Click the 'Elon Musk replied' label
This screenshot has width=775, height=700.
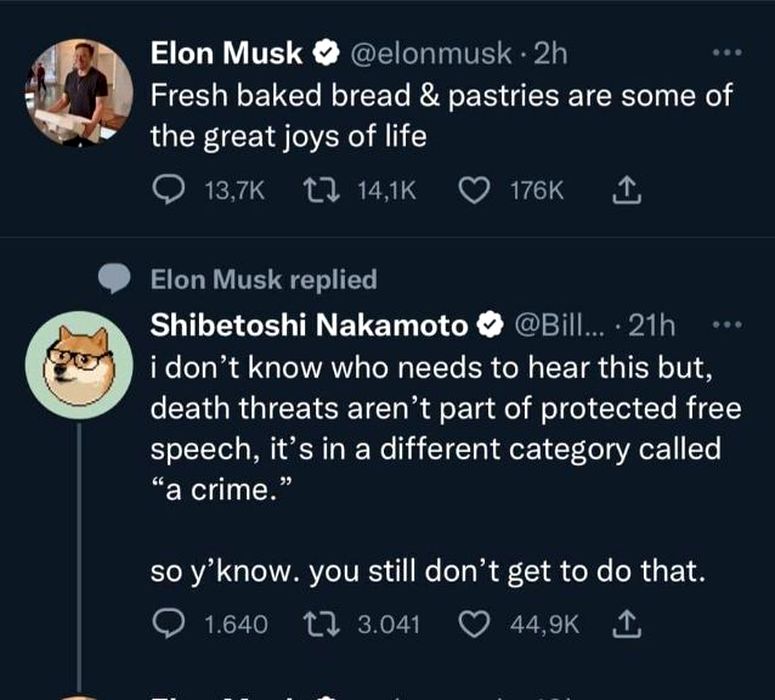click(x=263, y=280)
